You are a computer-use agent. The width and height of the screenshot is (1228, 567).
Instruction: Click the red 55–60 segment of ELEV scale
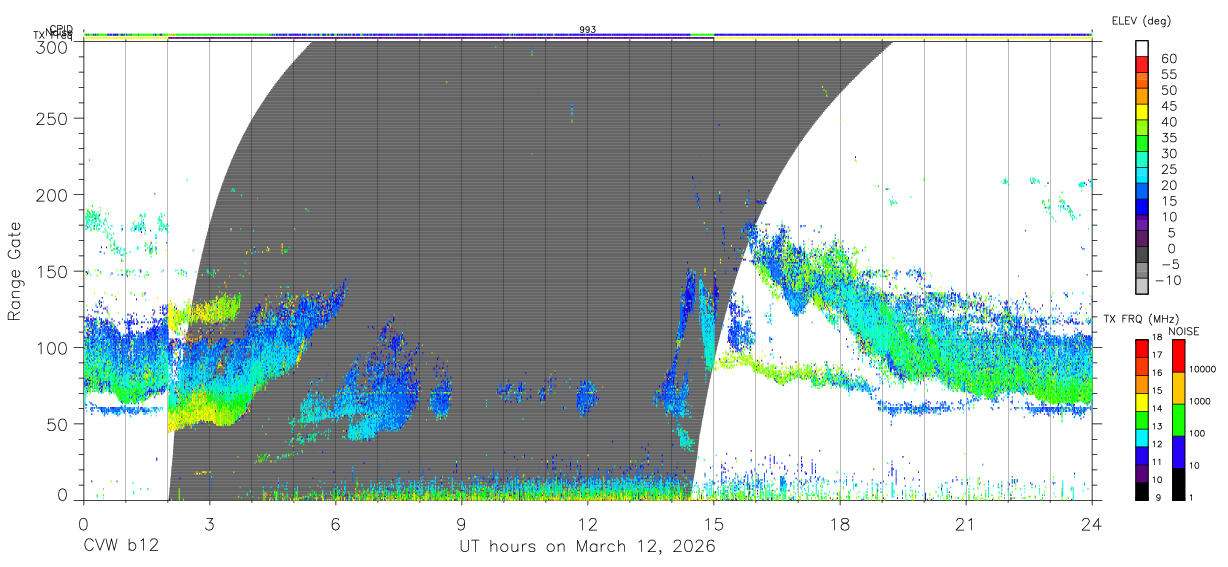tap(1142, 67)
